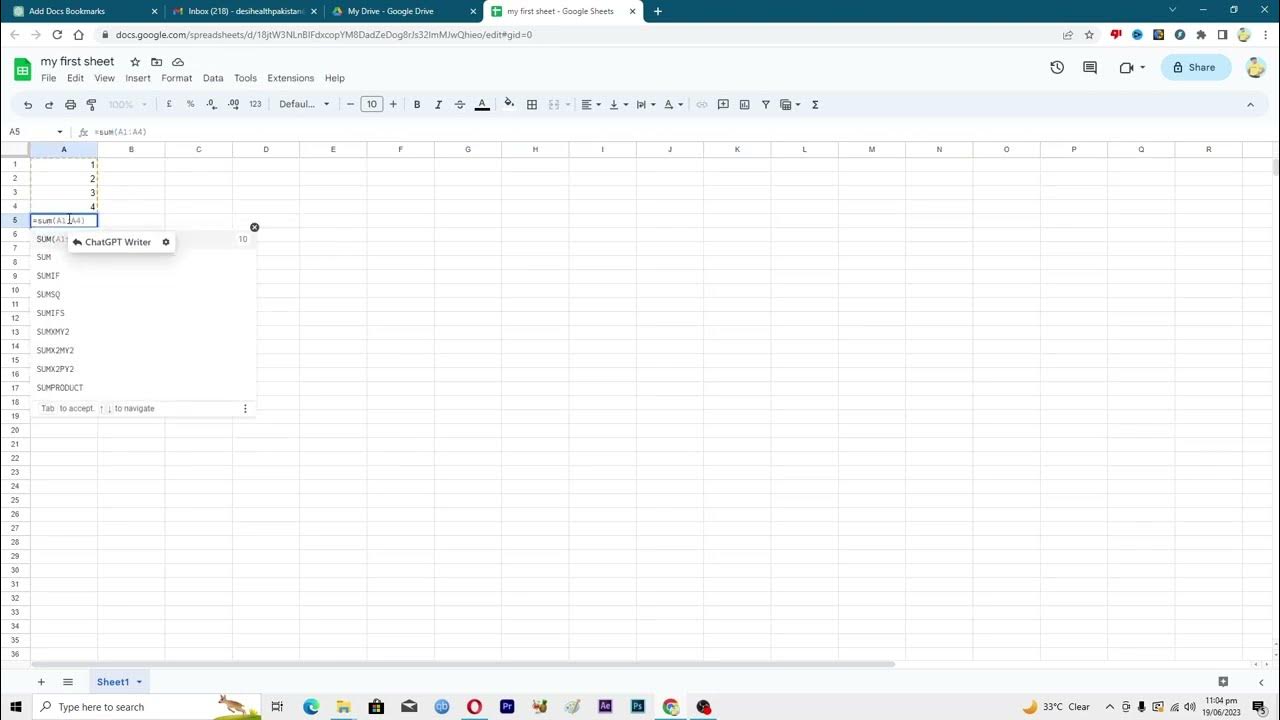This screenshot has width=1280, height=720.
Task: Click the Undo toolbar icon
Action: [28, 104]
